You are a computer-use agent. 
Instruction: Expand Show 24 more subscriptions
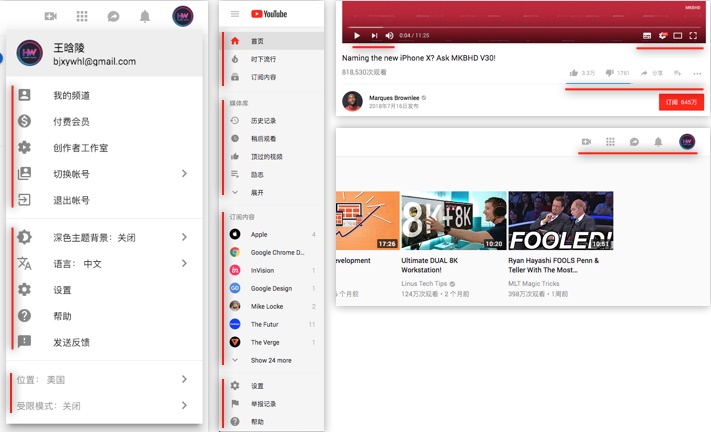273,360
